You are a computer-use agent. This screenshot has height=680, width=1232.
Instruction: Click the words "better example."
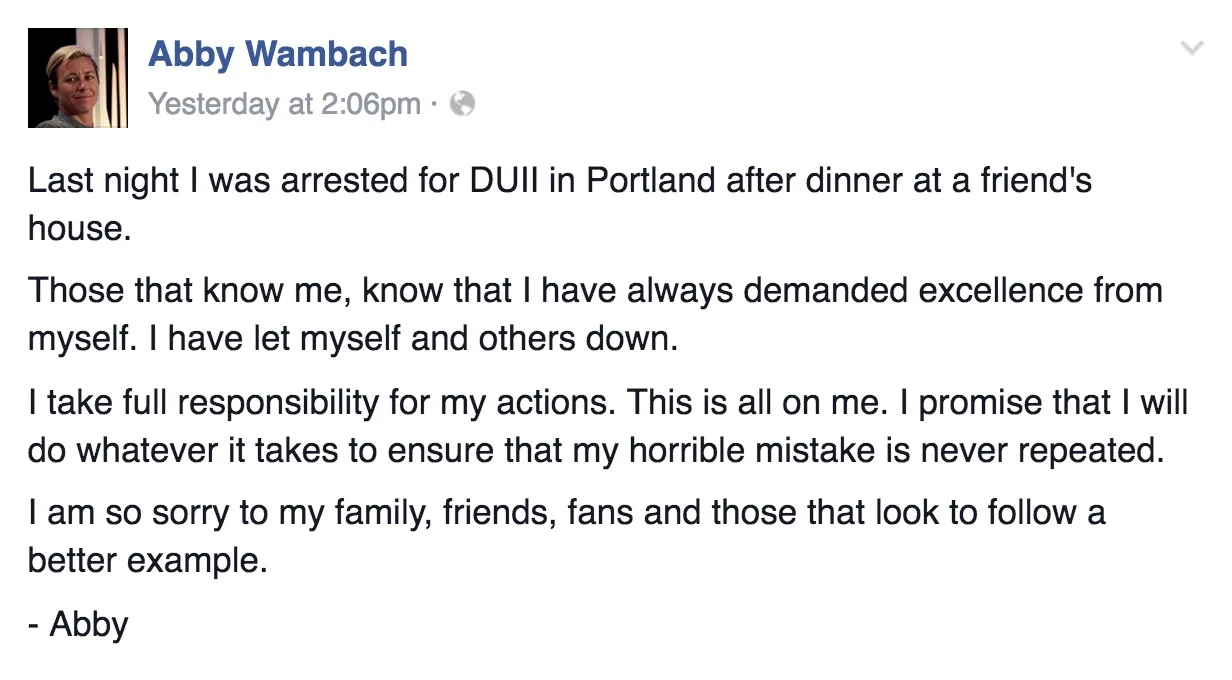[148, 560]
